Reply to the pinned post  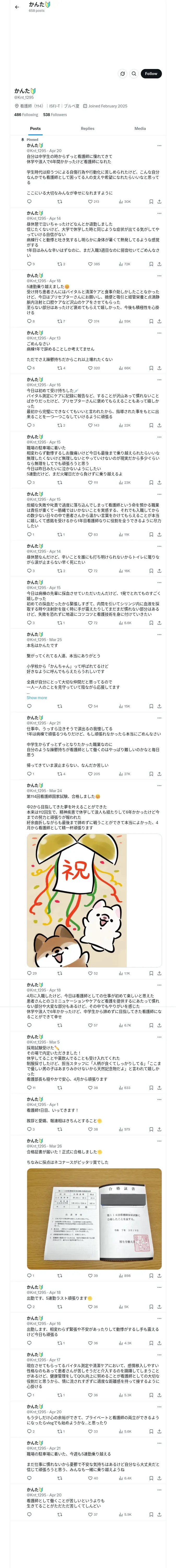coord(28,201)
